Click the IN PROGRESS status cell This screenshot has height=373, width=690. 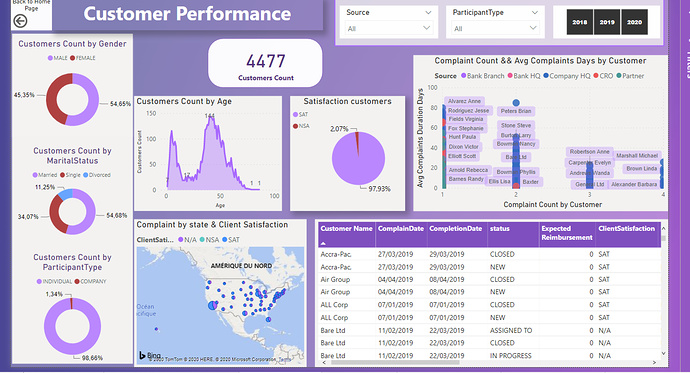click(x=510, y=355)
